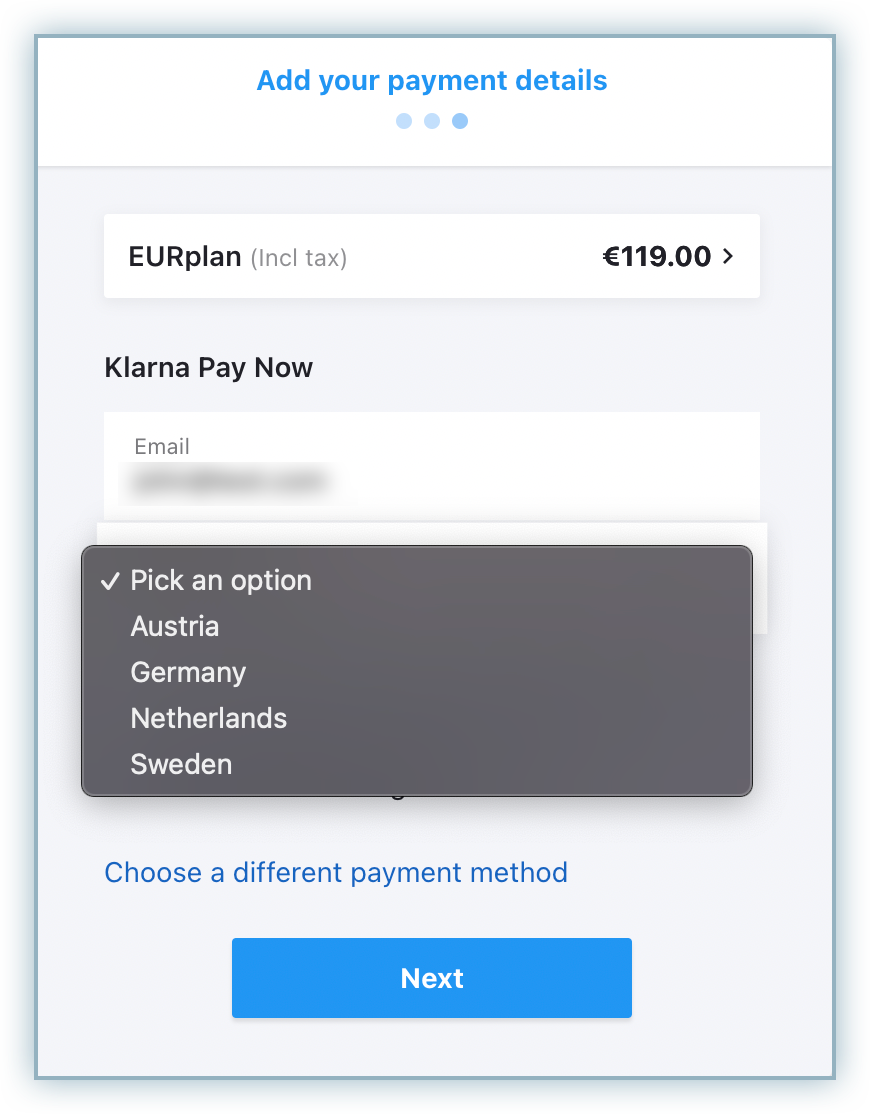
Task: Click the first step progress dot
Action: 404,121
